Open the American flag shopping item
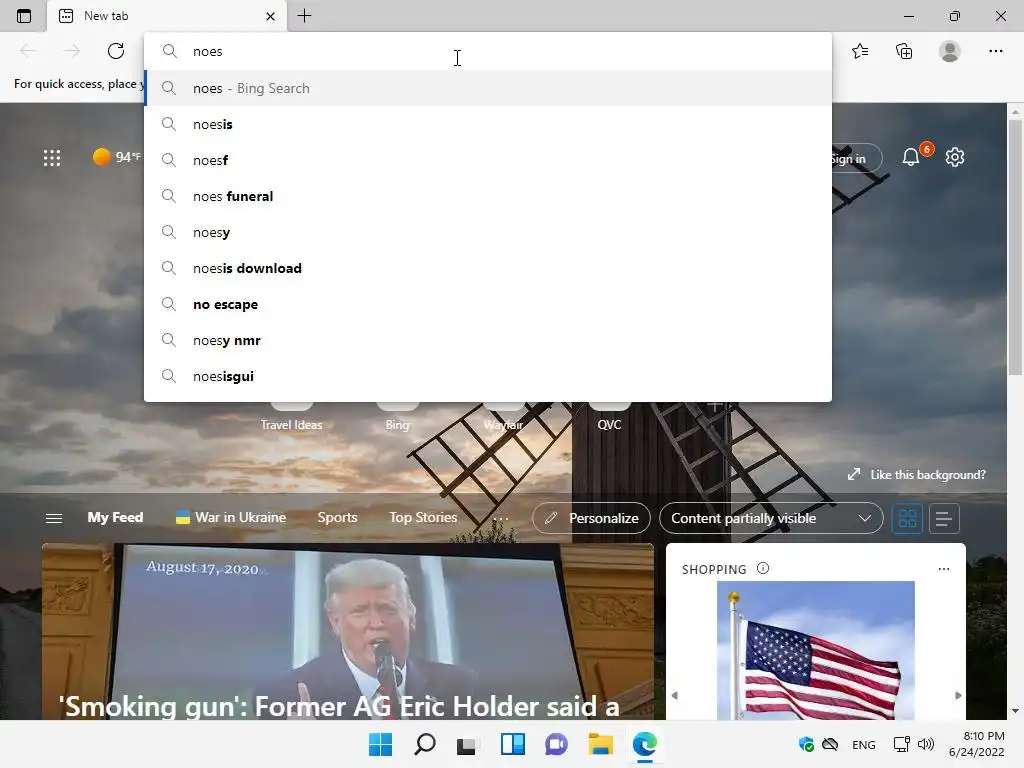The height and width of the screenshot is (768, 1024). 816,650
